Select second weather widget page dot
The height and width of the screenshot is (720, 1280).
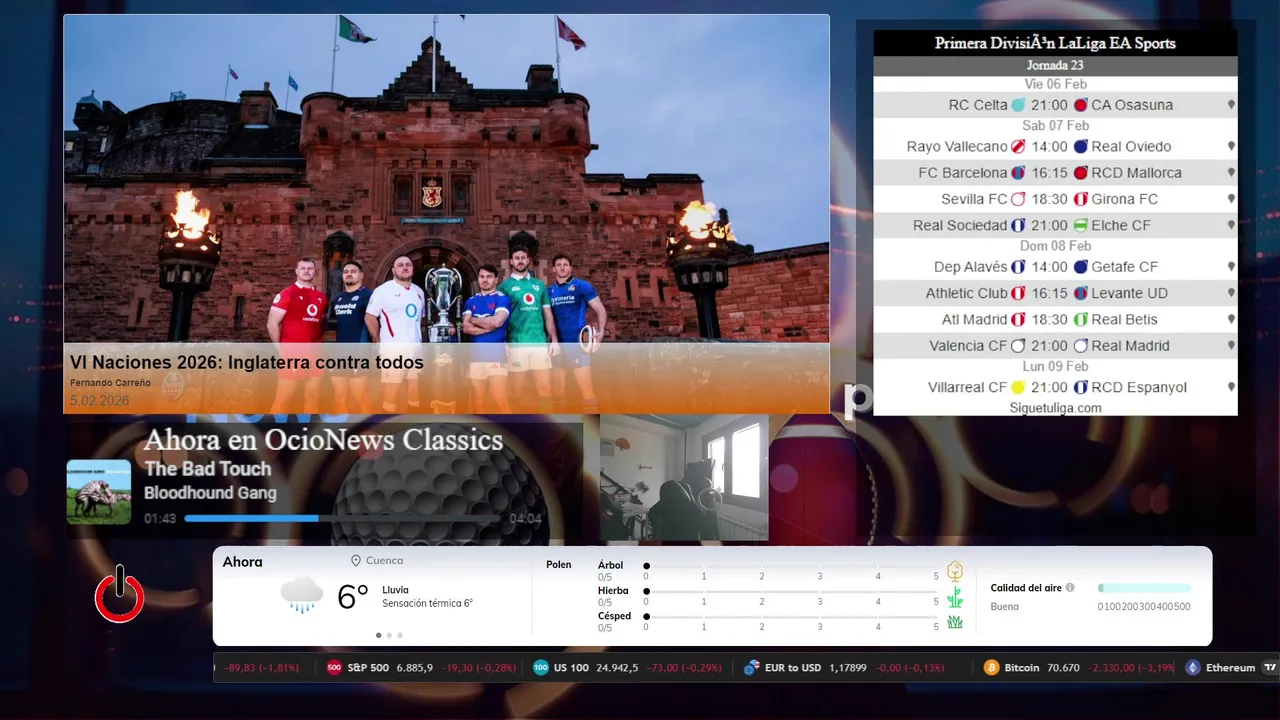tap(389, 635)
